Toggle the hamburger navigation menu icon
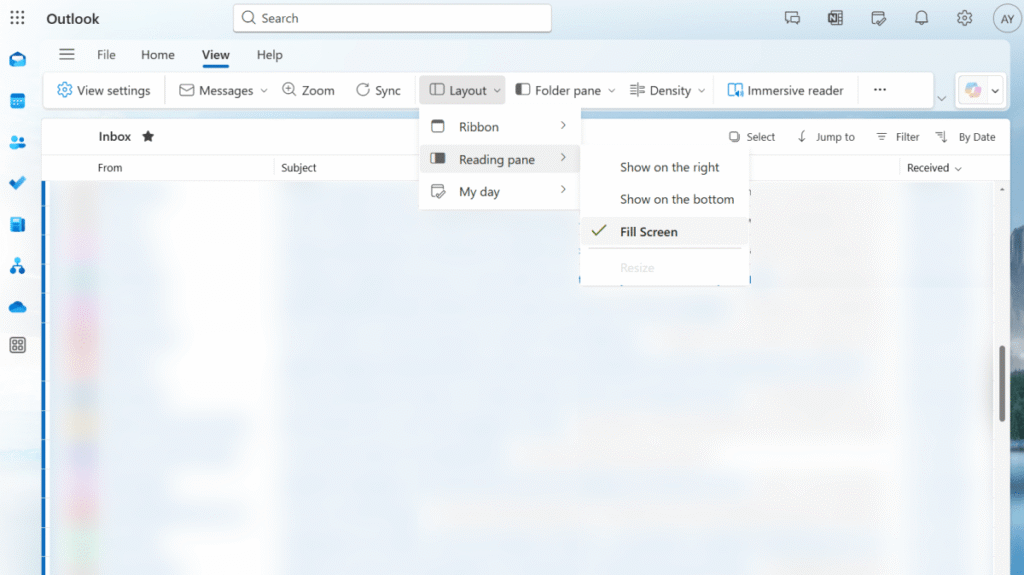 67,55
